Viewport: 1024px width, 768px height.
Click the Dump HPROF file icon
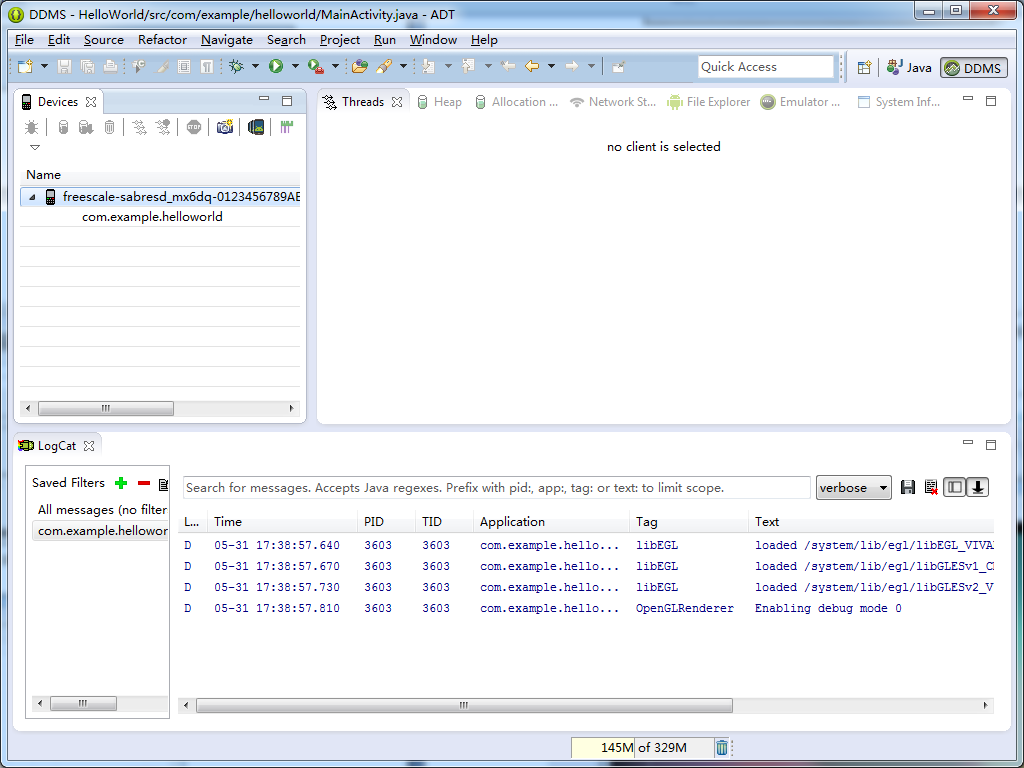[x=86, y=127]
